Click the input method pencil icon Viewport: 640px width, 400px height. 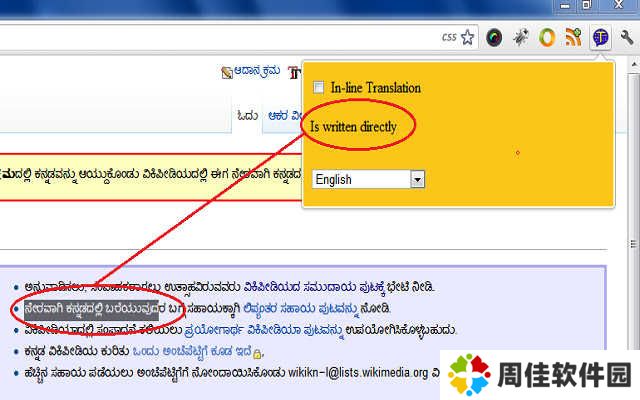[x=227, y=73]
